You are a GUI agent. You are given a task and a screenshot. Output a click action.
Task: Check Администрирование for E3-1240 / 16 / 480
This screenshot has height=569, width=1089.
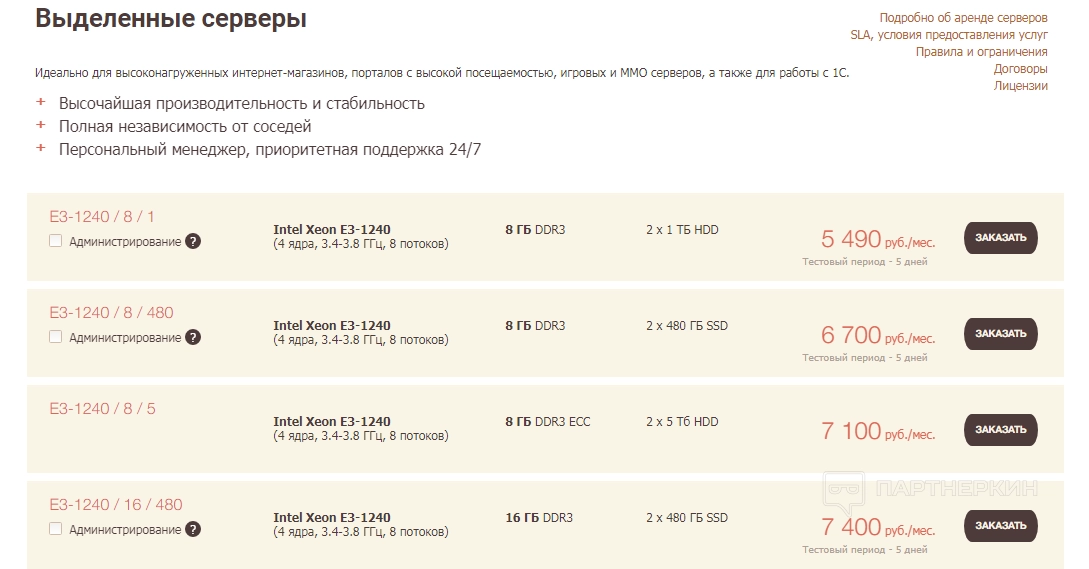pos(56,529)
